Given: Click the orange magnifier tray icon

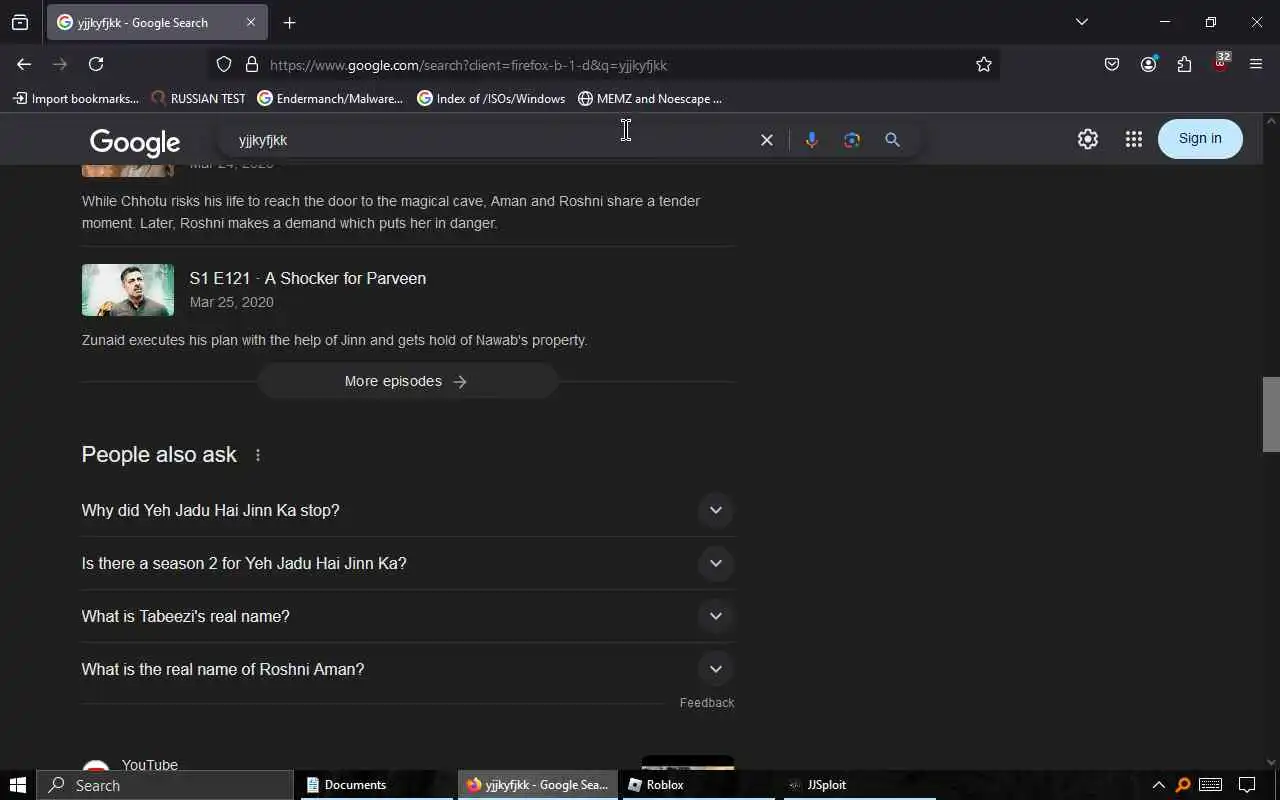Looking at the screenshot, I should 1183,785.
